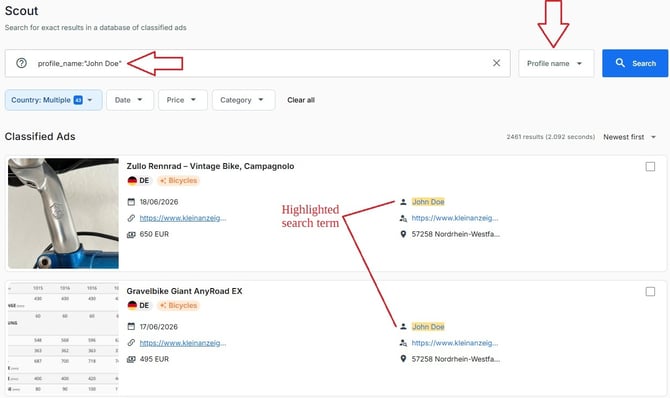
Task: Click the calendar icon next to 18/06/2026
Action: (131, 202)
